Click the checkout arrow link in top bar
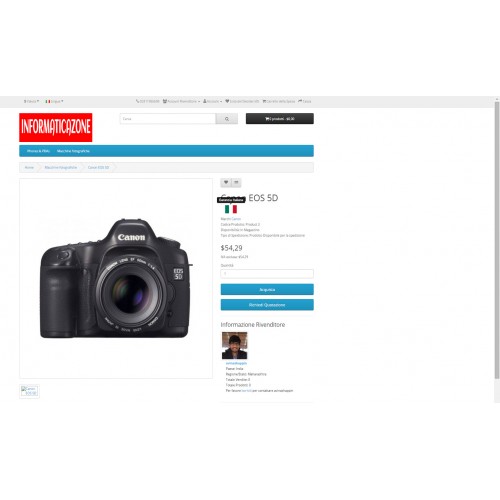500x500 pixels. point(304,101)
